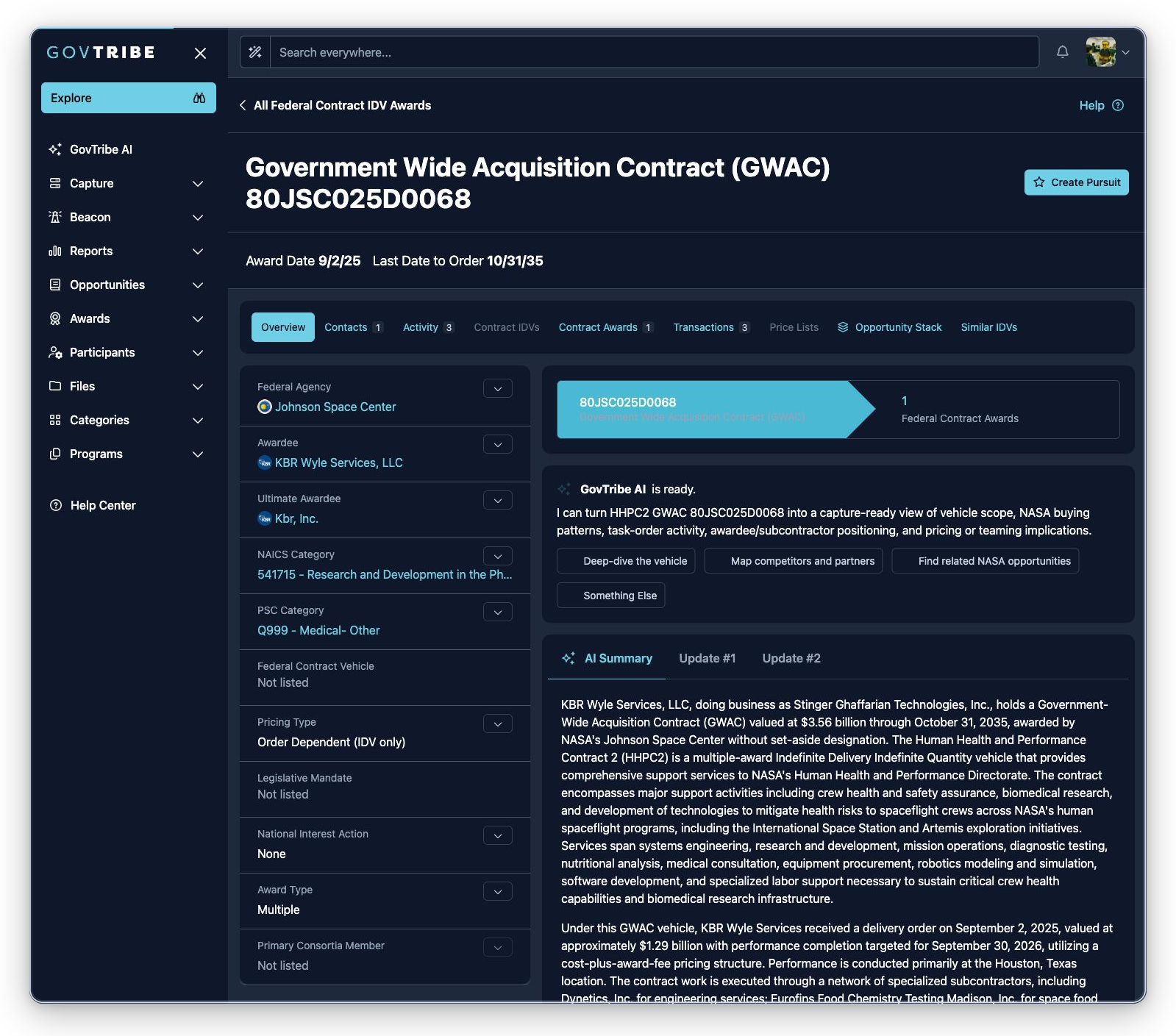
Task: Expand the Files menu chevron
Action: (x=198, y=386)
